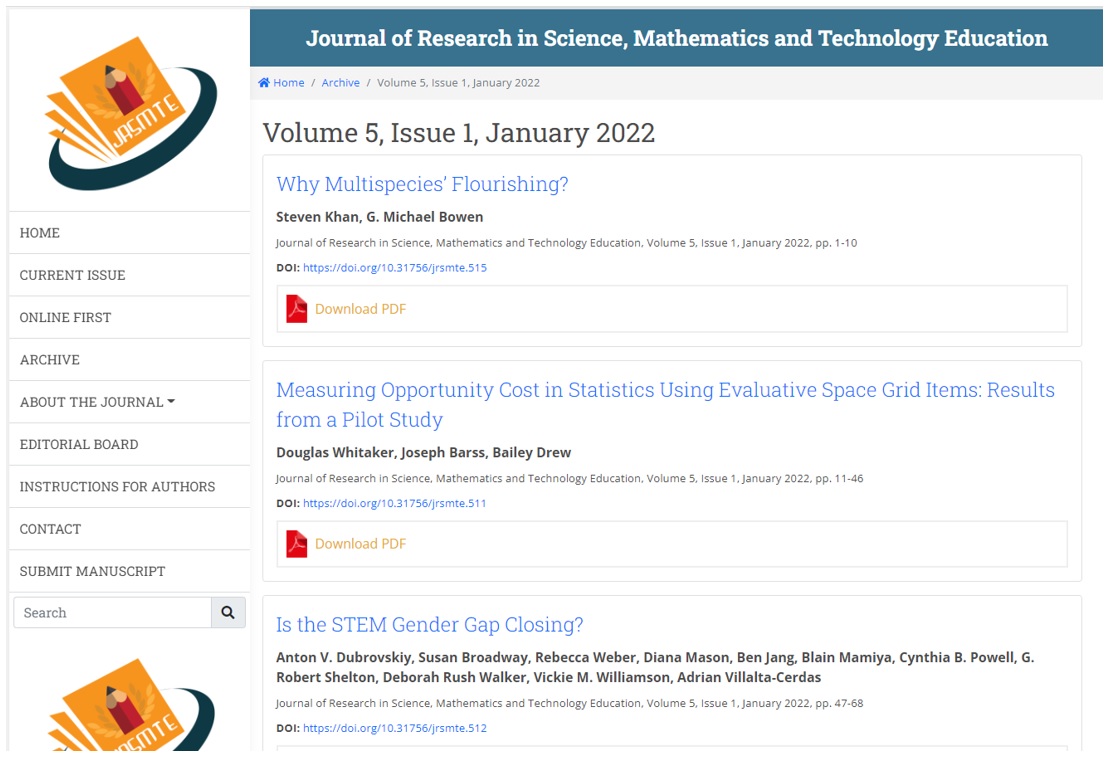This screenshot has height=758, width=1111.
Task: Click PDF icon for Measuring Opportunity Cost article
Action: (x=296, y=544)
